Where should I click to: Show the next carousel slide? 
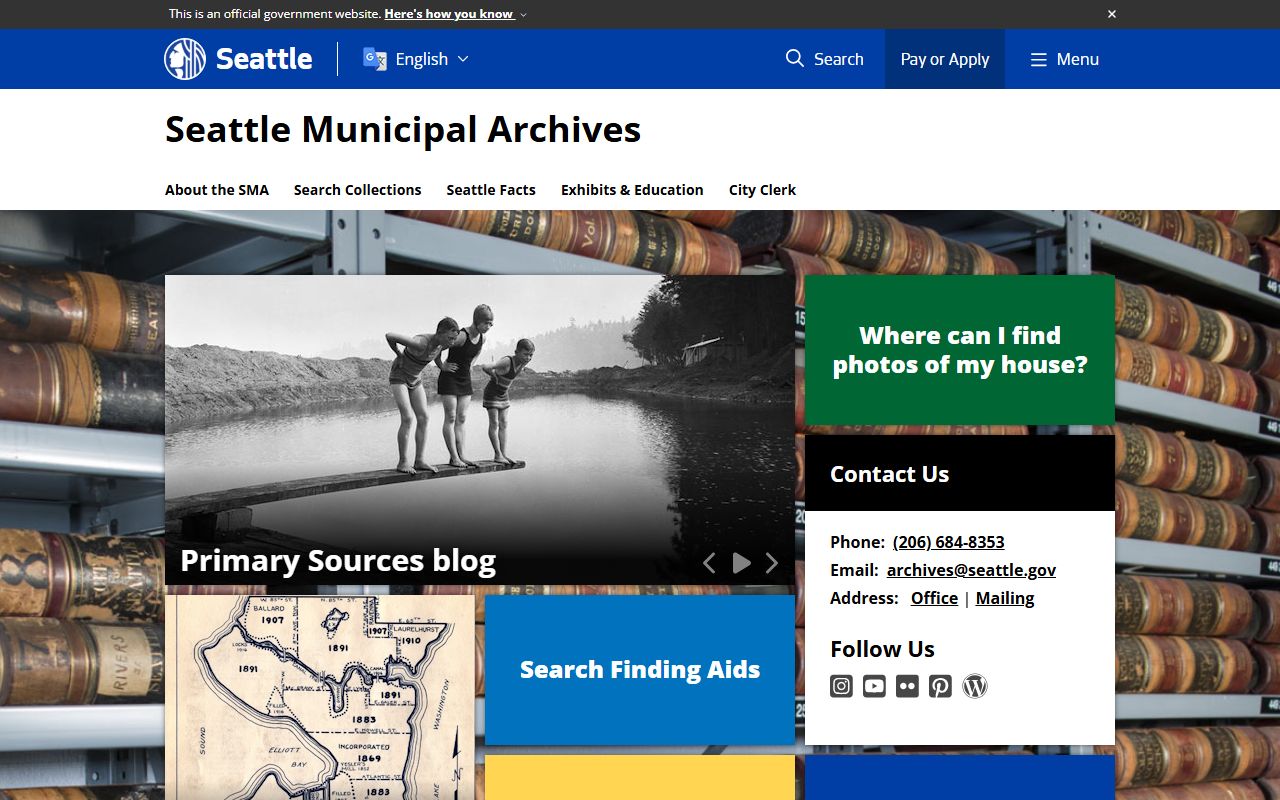[x=772, y=563]
